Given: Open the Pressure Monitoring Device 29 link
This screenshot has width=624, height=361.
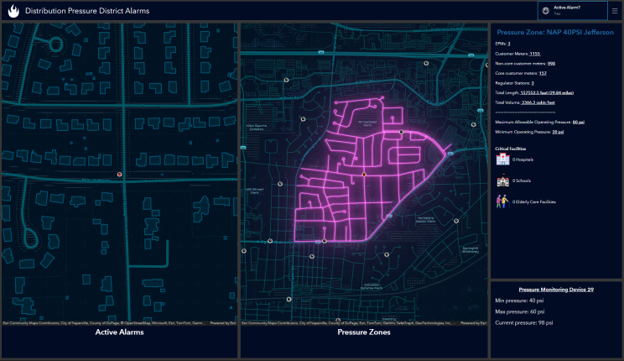Looking at the screenshot, I should (556, 289).
